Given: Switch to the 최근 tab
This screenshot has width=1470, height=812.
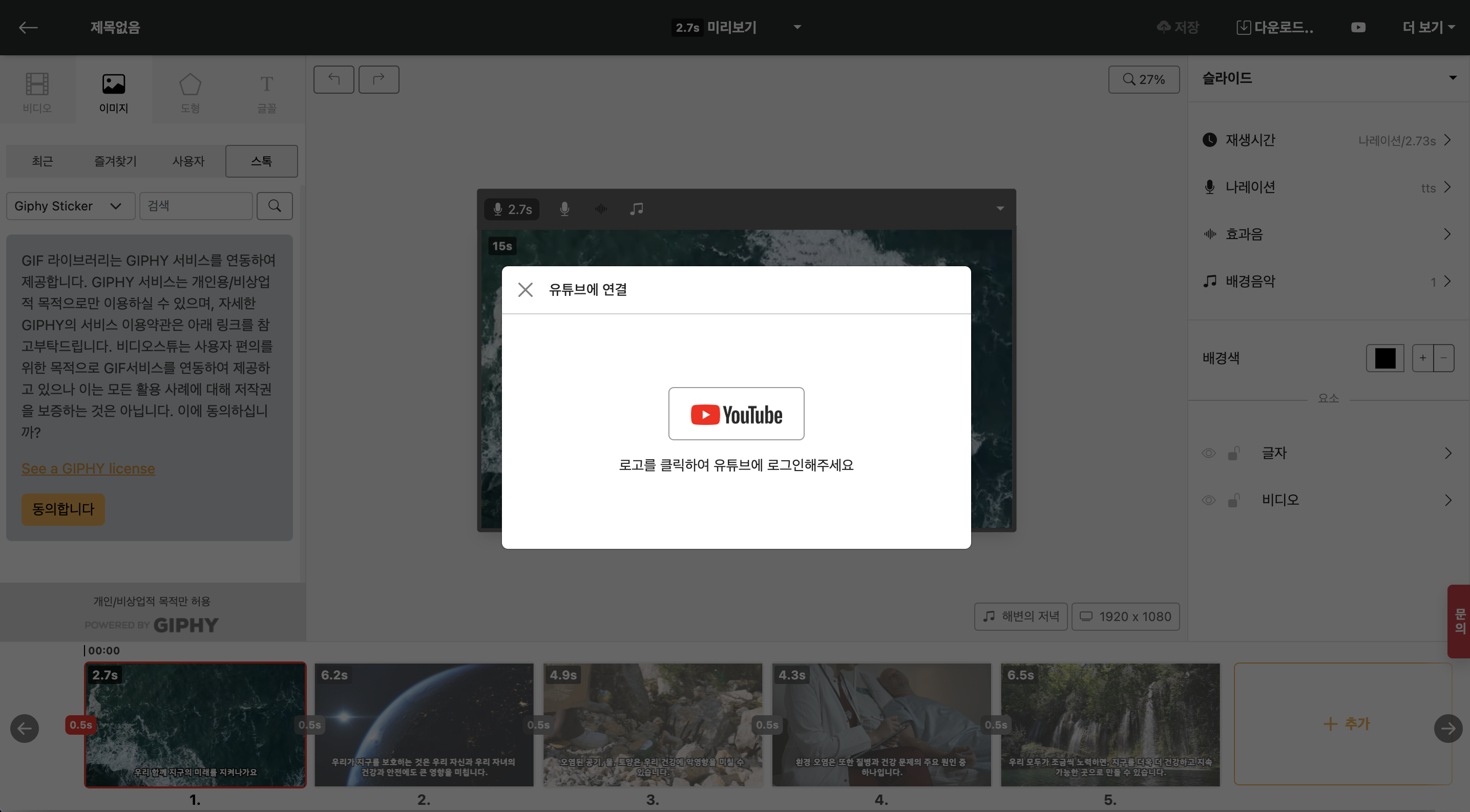Looking at the screenshot, I should [x=42, y=161].
